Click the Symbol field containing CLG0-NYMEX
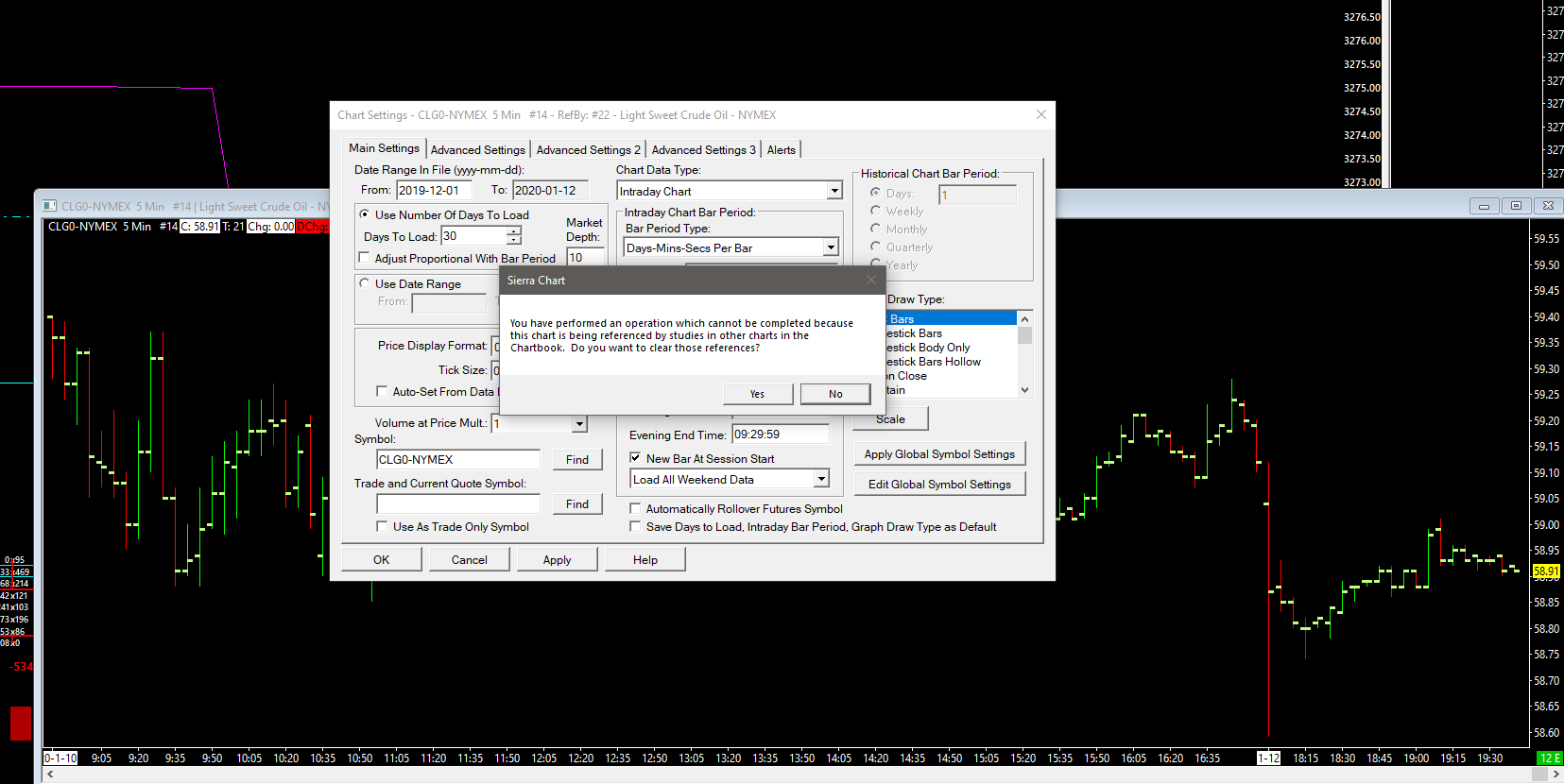The width and height of the screenshot is (1564, 784). click(458, 459)
